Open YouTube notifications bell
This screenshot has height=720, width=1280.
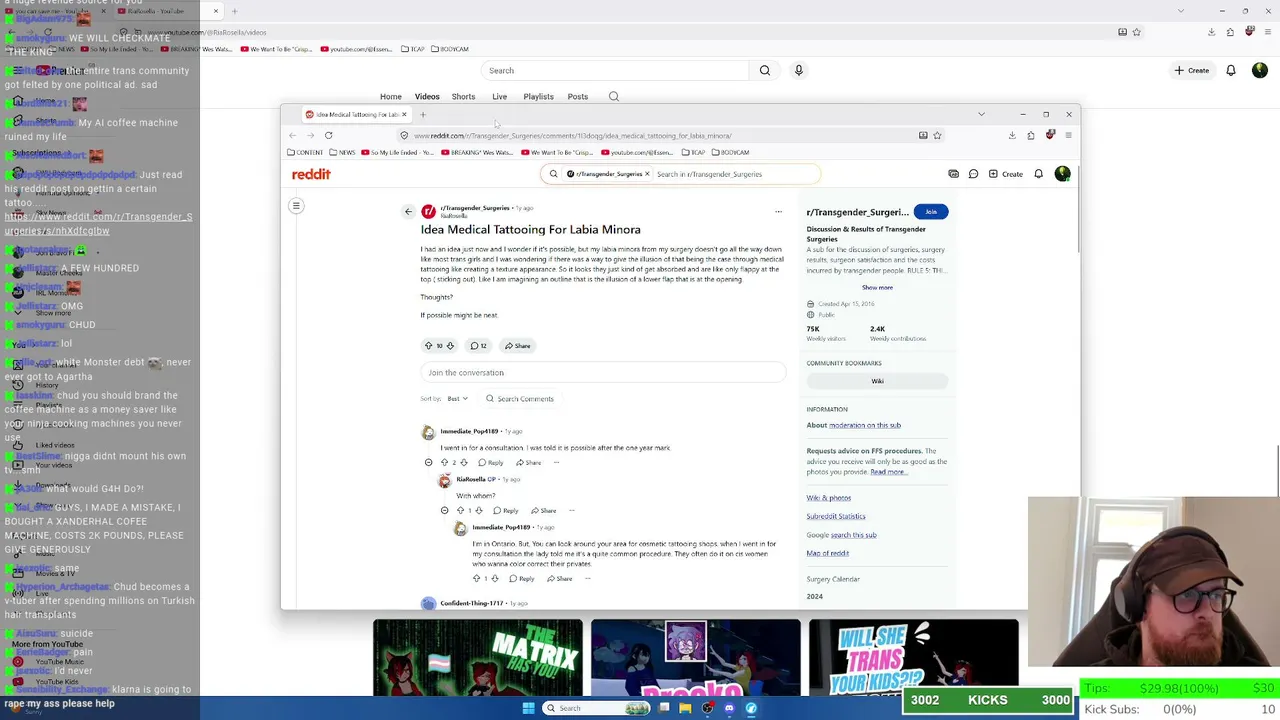(x=1231, y=70)
